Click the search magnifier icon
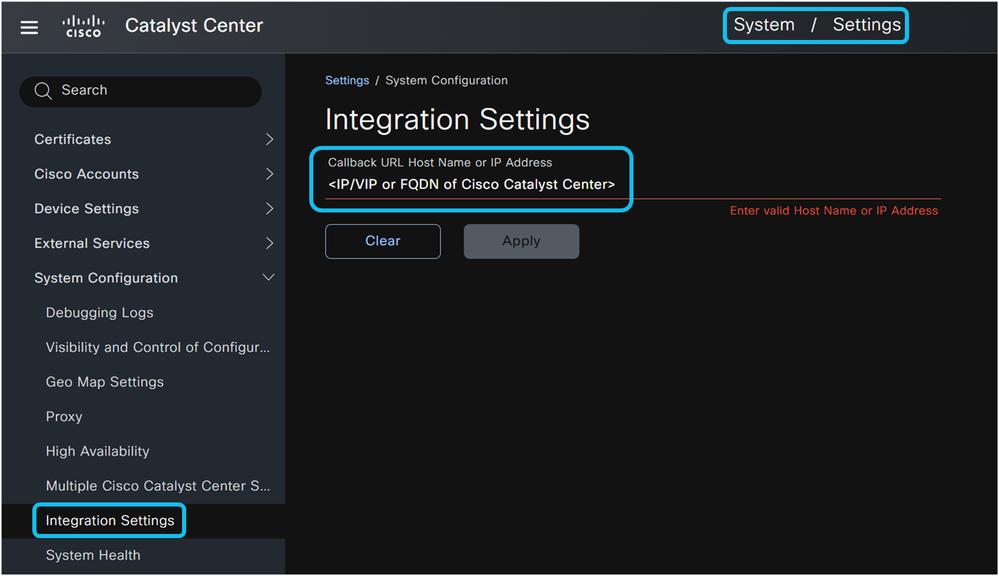This screenshot has width=999, height=576. tap(42, 90)
